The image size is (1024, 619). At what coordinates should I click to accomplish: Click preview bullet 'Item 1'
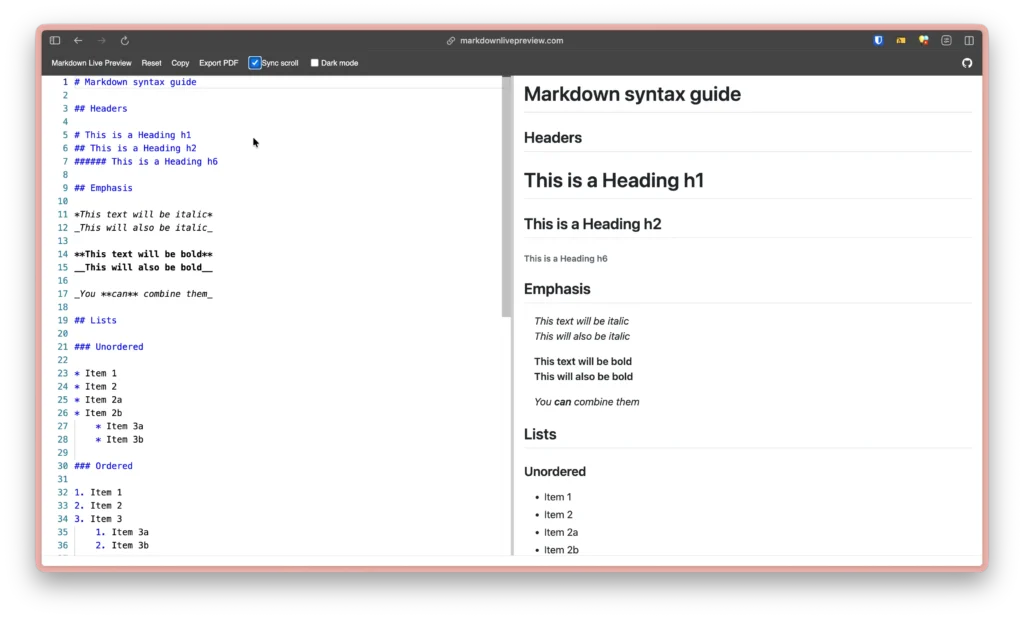click(x=558, y=497)
